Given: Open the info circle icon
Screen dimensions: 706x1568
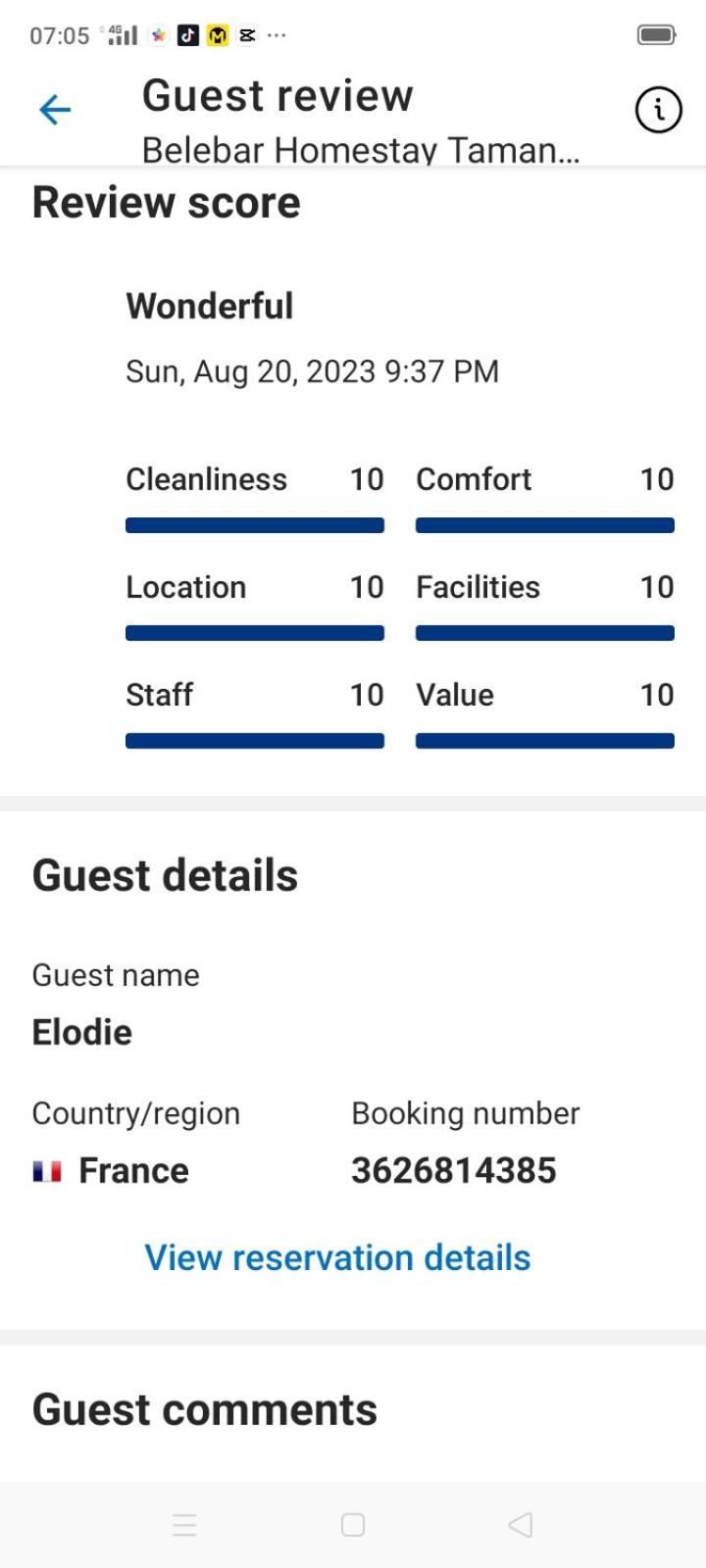Looking at the screenshot, I should [x=658, y=110].
